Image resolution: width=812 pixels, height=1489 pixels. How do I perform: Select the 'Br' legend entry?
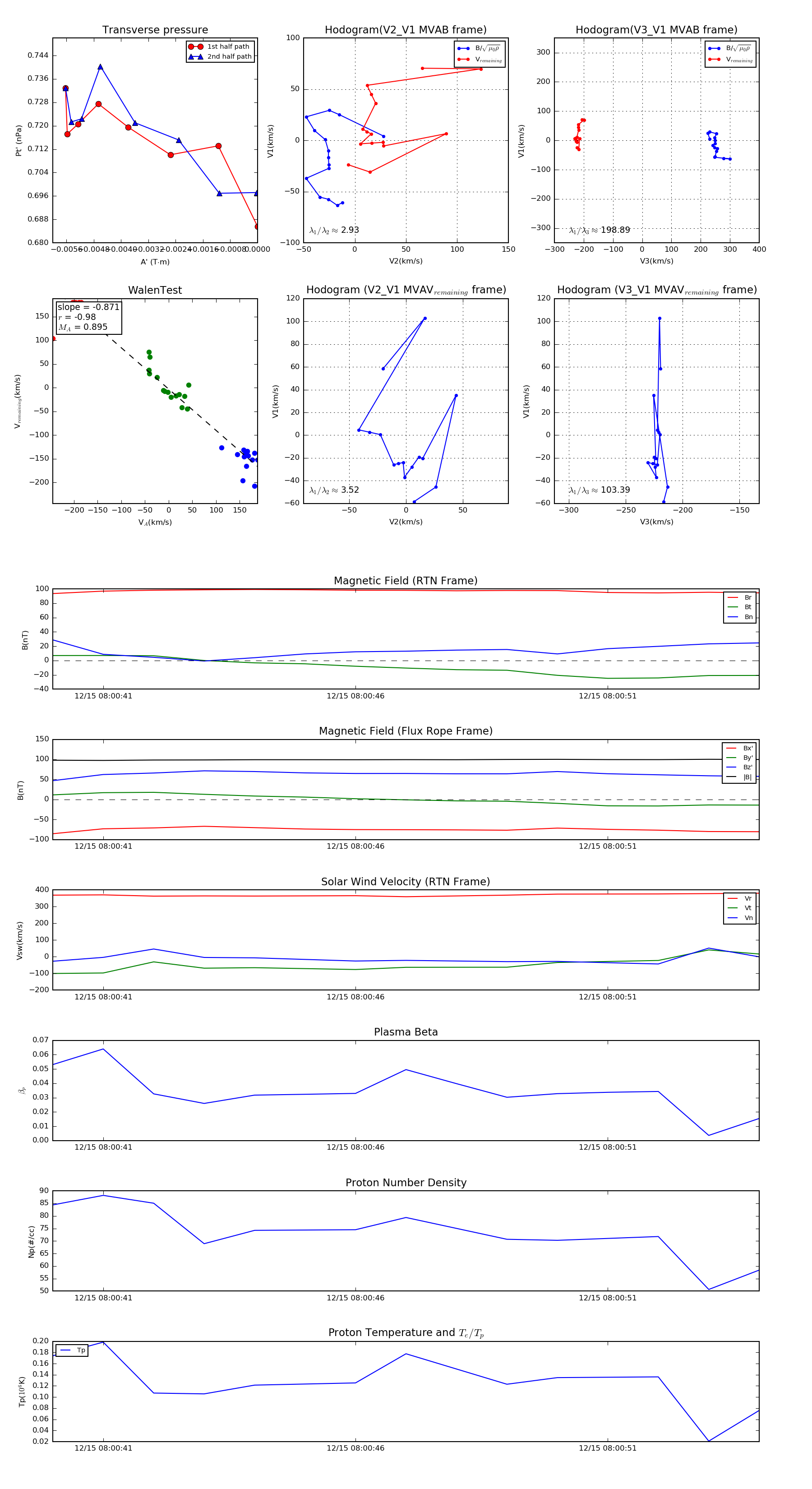pyautogui.click(x=740, y=598)
